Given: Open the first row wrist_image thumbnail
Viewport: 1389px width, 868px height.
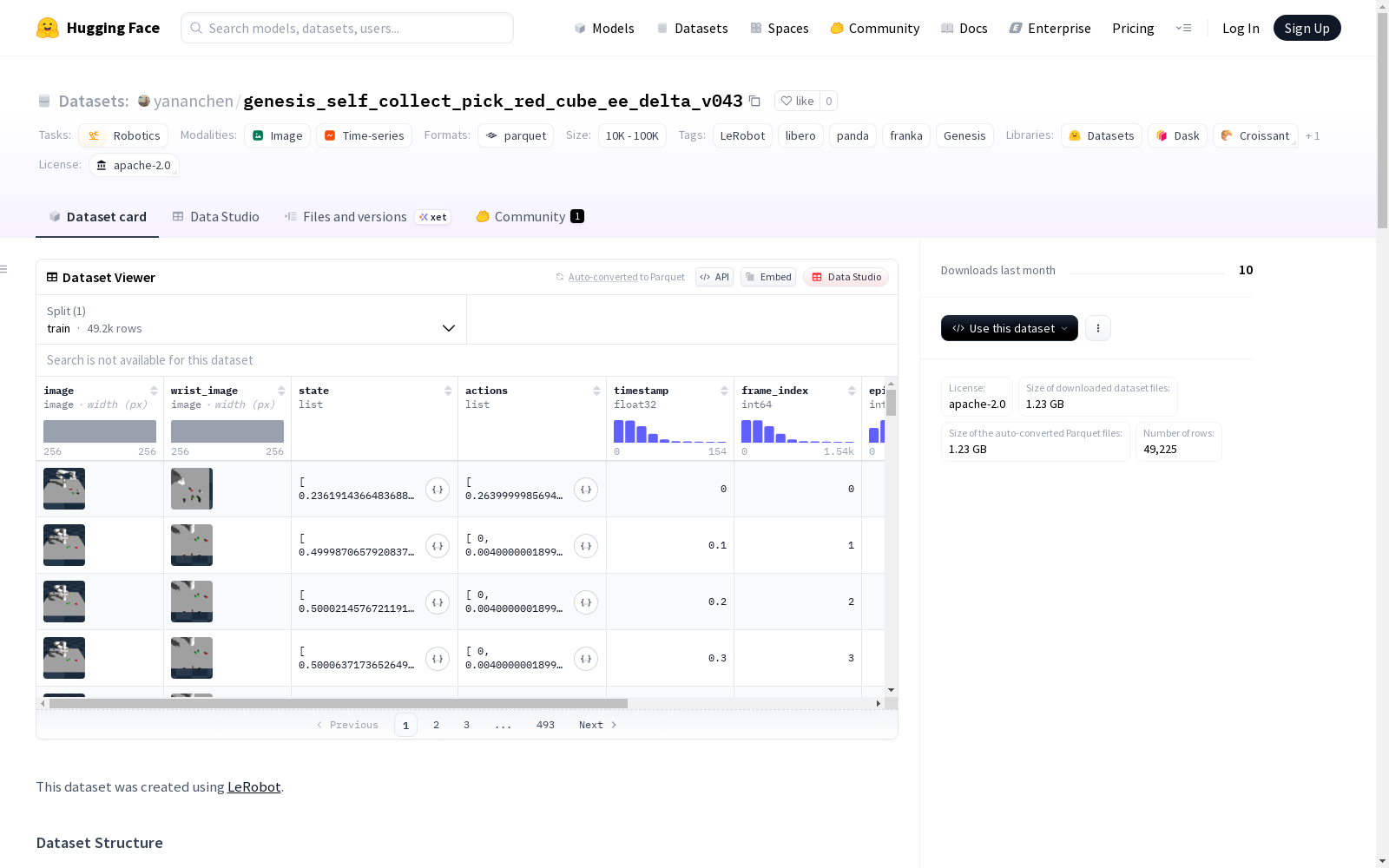Looking at the screenshot, I should (x=192, y=489).
